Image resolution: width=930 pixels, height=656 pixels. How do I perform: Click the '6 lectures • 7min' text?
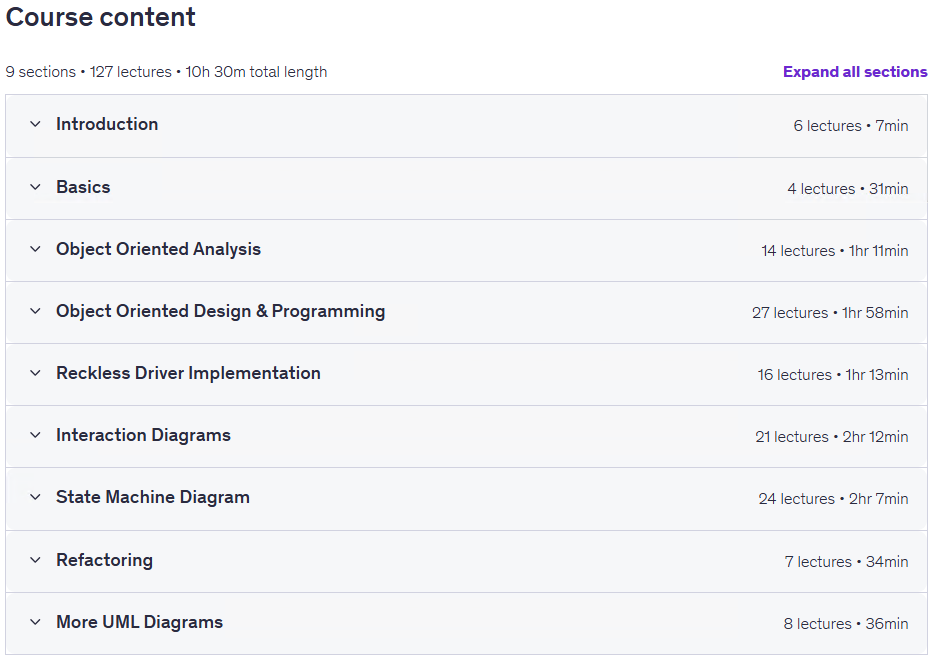(x=851, y=126)
